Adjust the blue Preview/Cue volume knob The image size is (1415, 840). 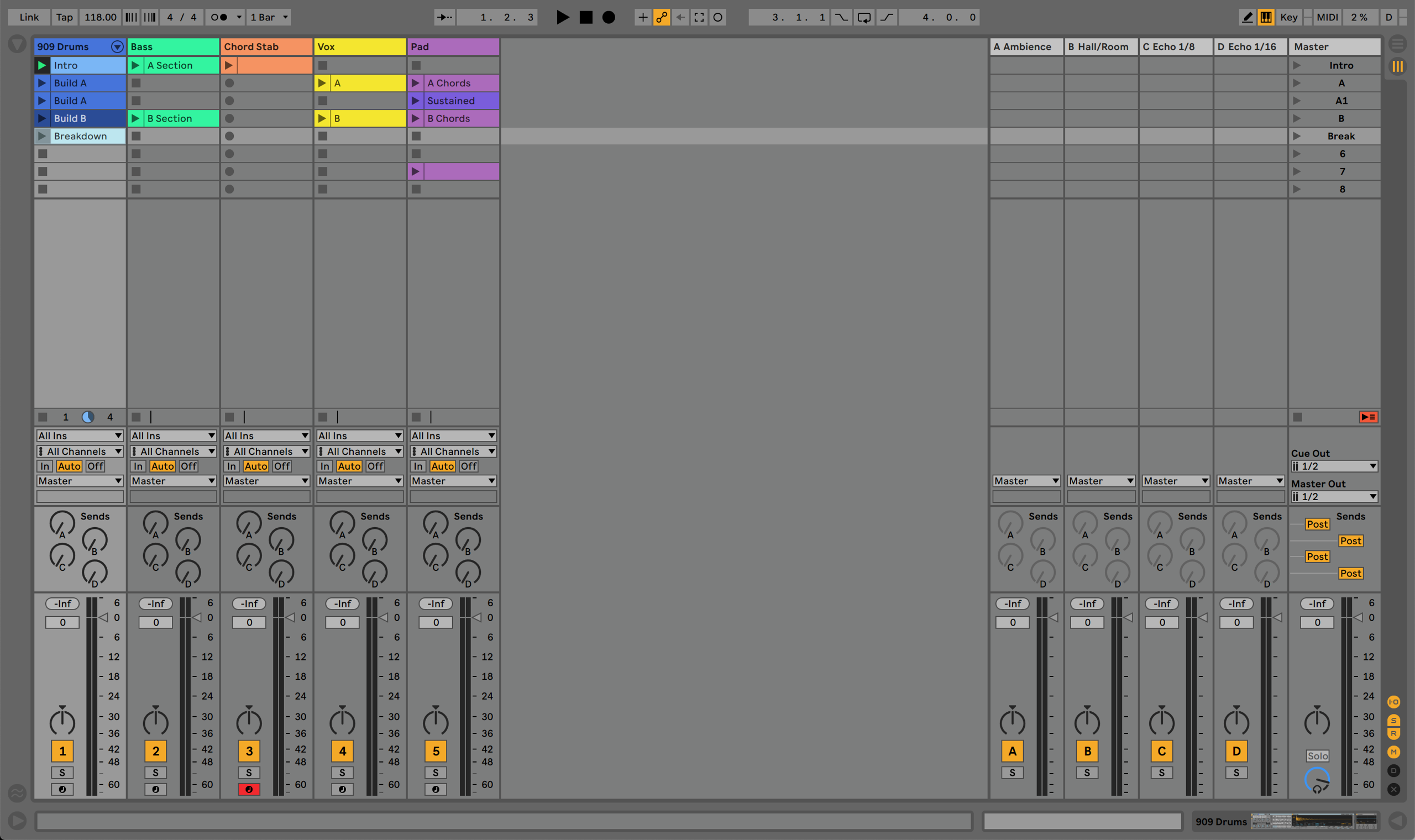[x=1317, y=780]
